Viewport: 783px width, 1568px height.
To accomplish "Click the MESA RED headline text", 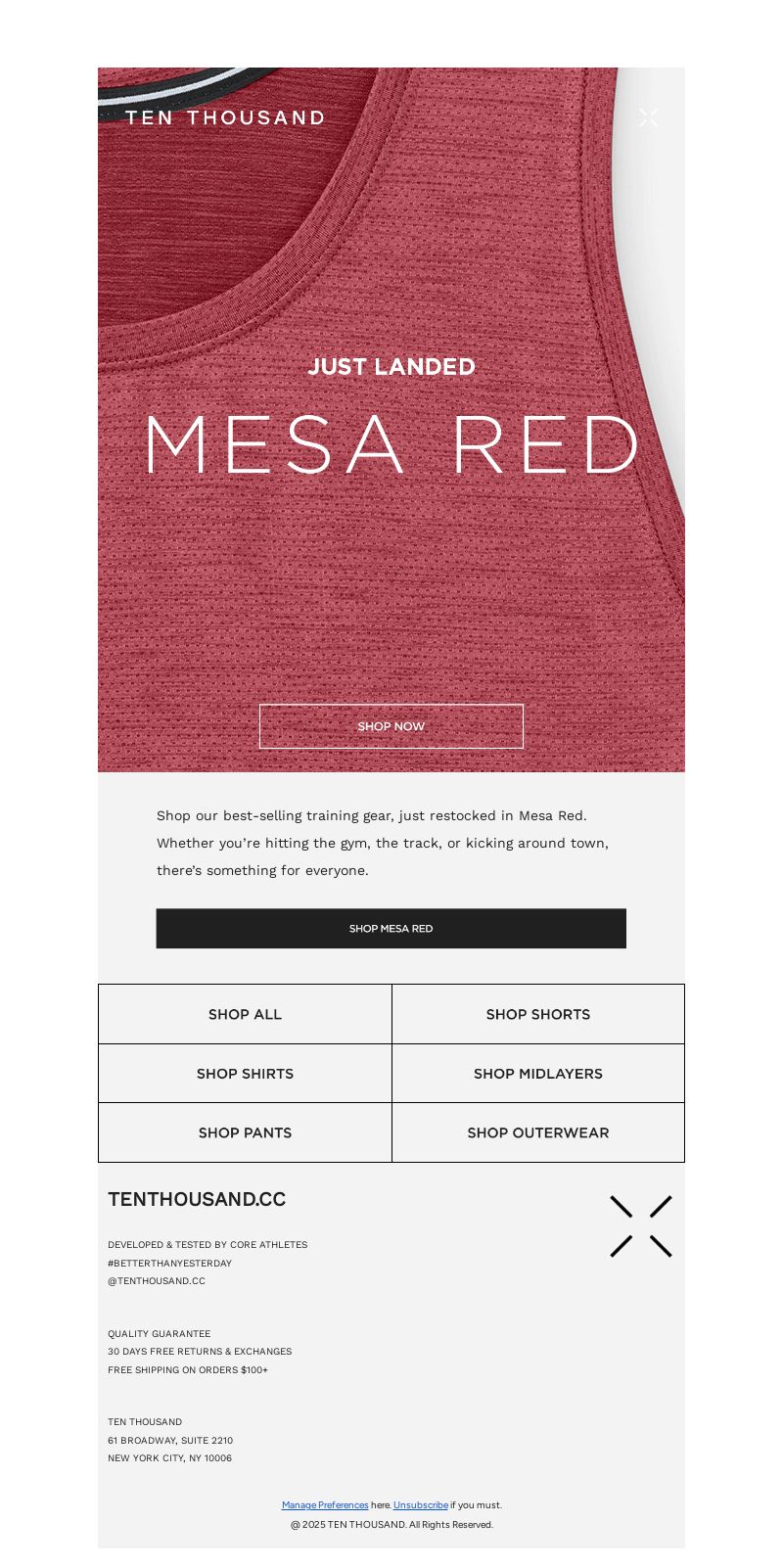I will [391, 444].
